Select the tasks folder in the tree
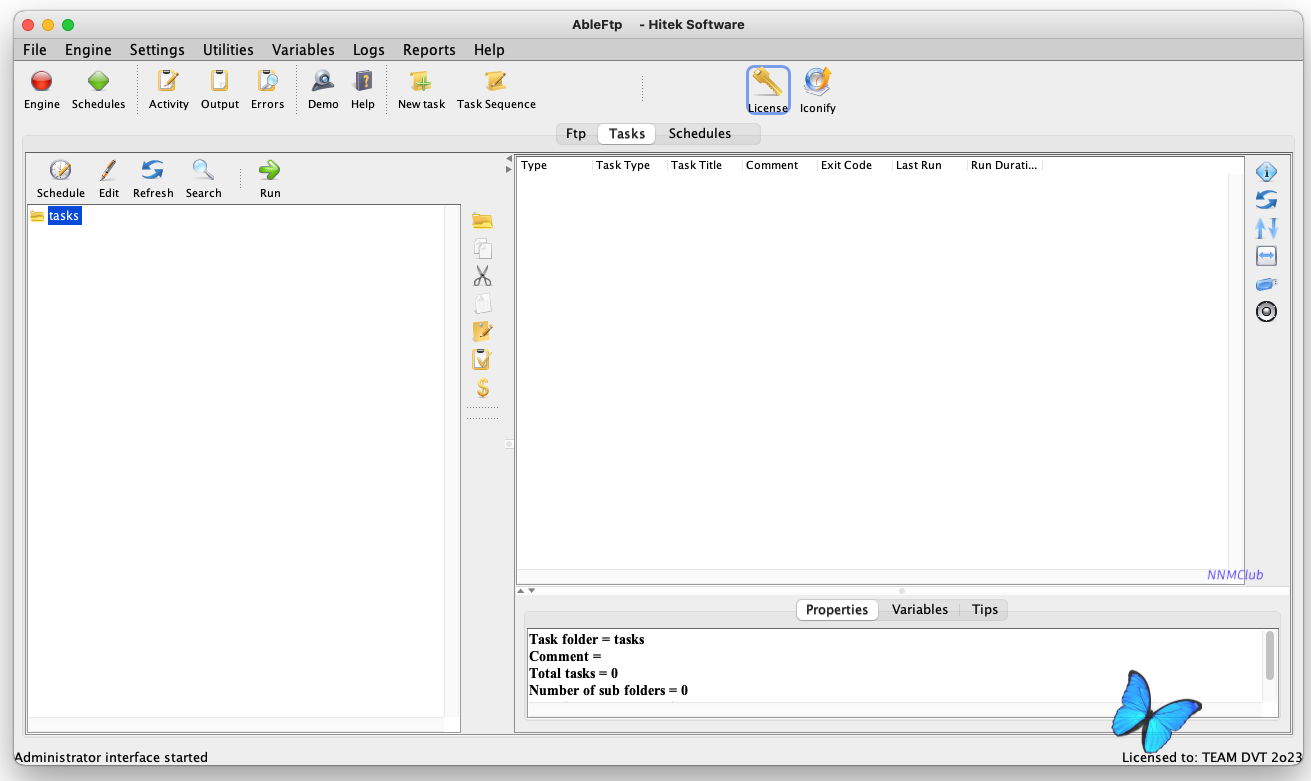 64,216
